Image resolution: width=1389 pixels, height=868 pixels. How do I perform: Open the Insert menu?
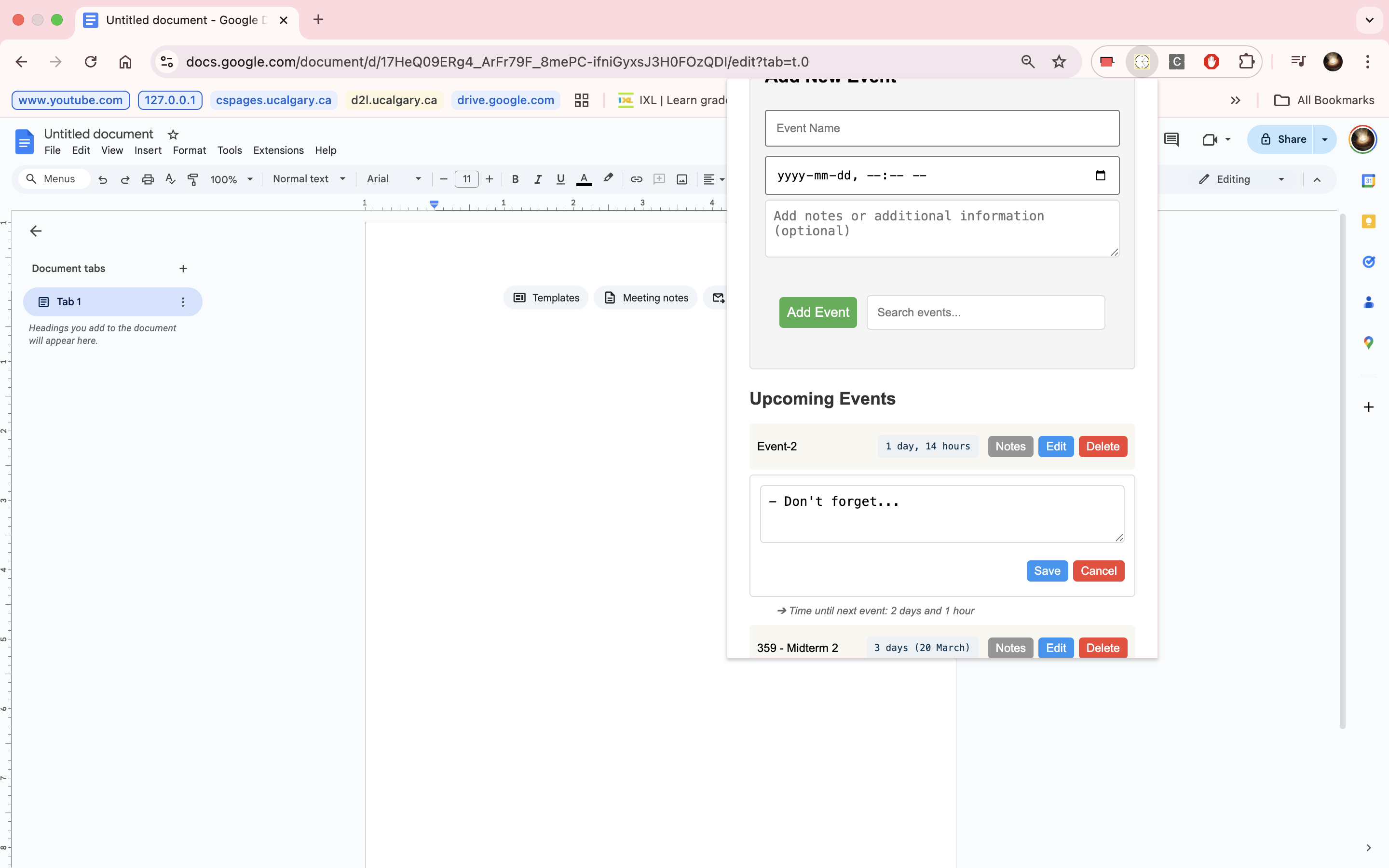click(x=148, y=150)
